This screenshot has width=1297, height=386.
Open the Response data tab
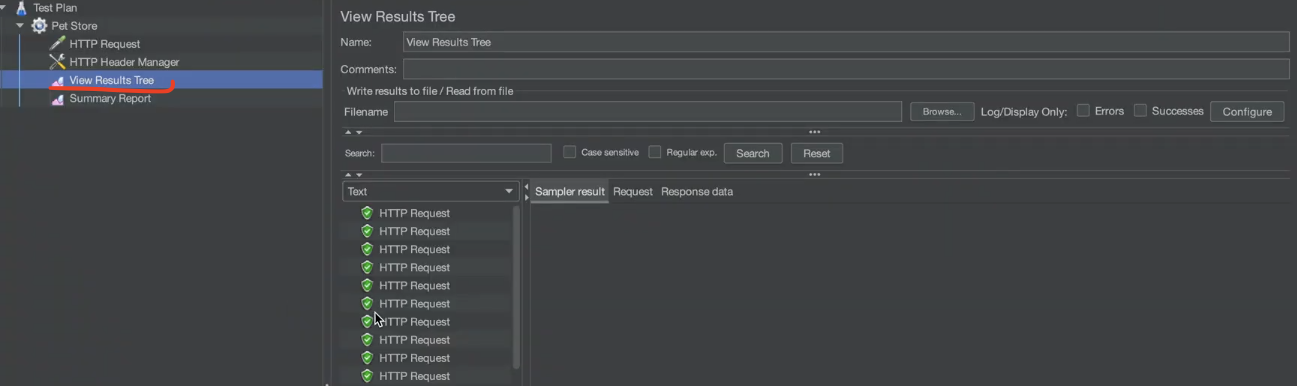(x=697, y=191)
